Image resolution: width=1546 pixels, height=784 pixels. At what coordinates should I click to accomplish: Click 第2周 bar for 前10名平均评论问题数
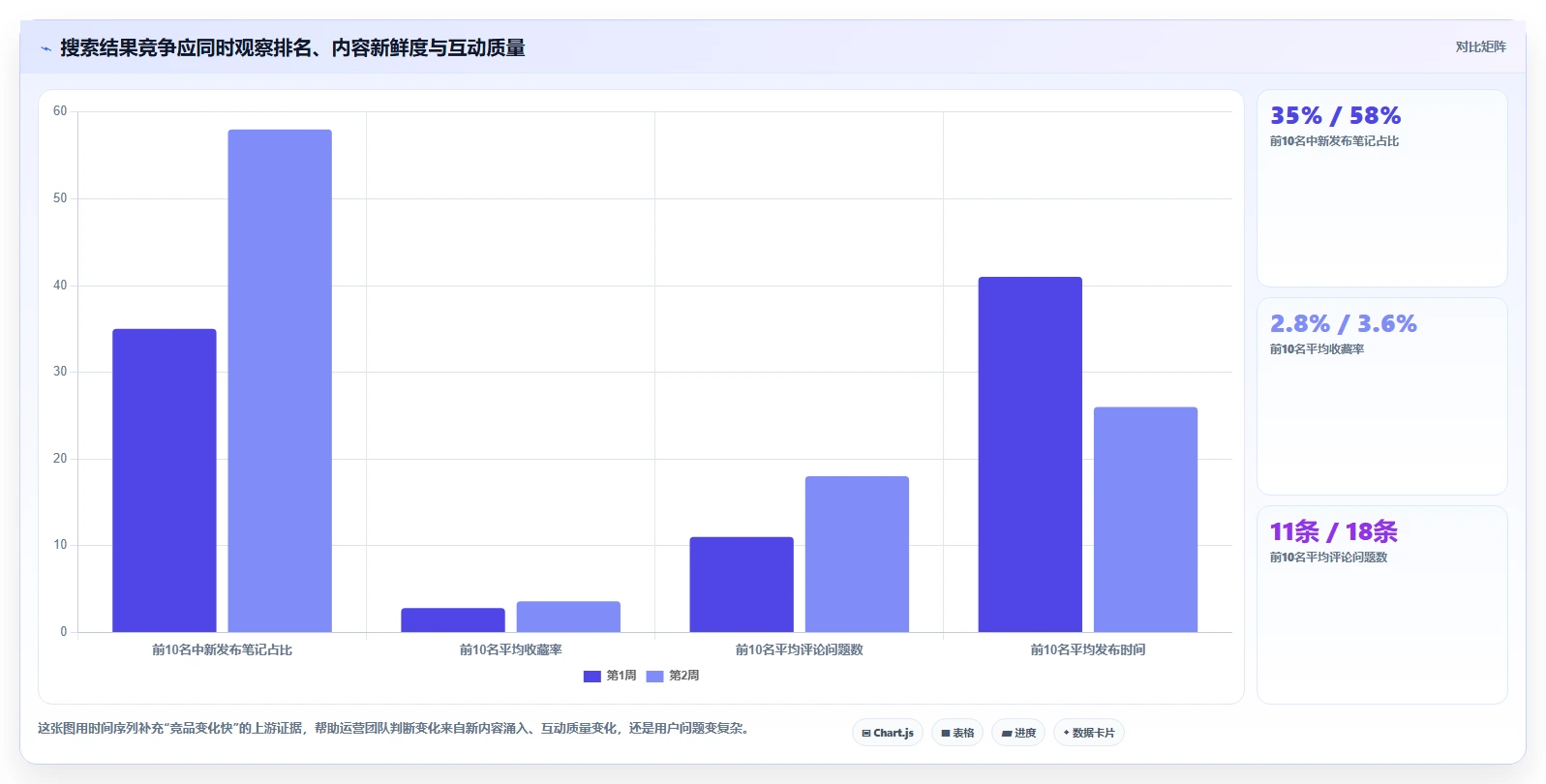(x=857, y=554)
